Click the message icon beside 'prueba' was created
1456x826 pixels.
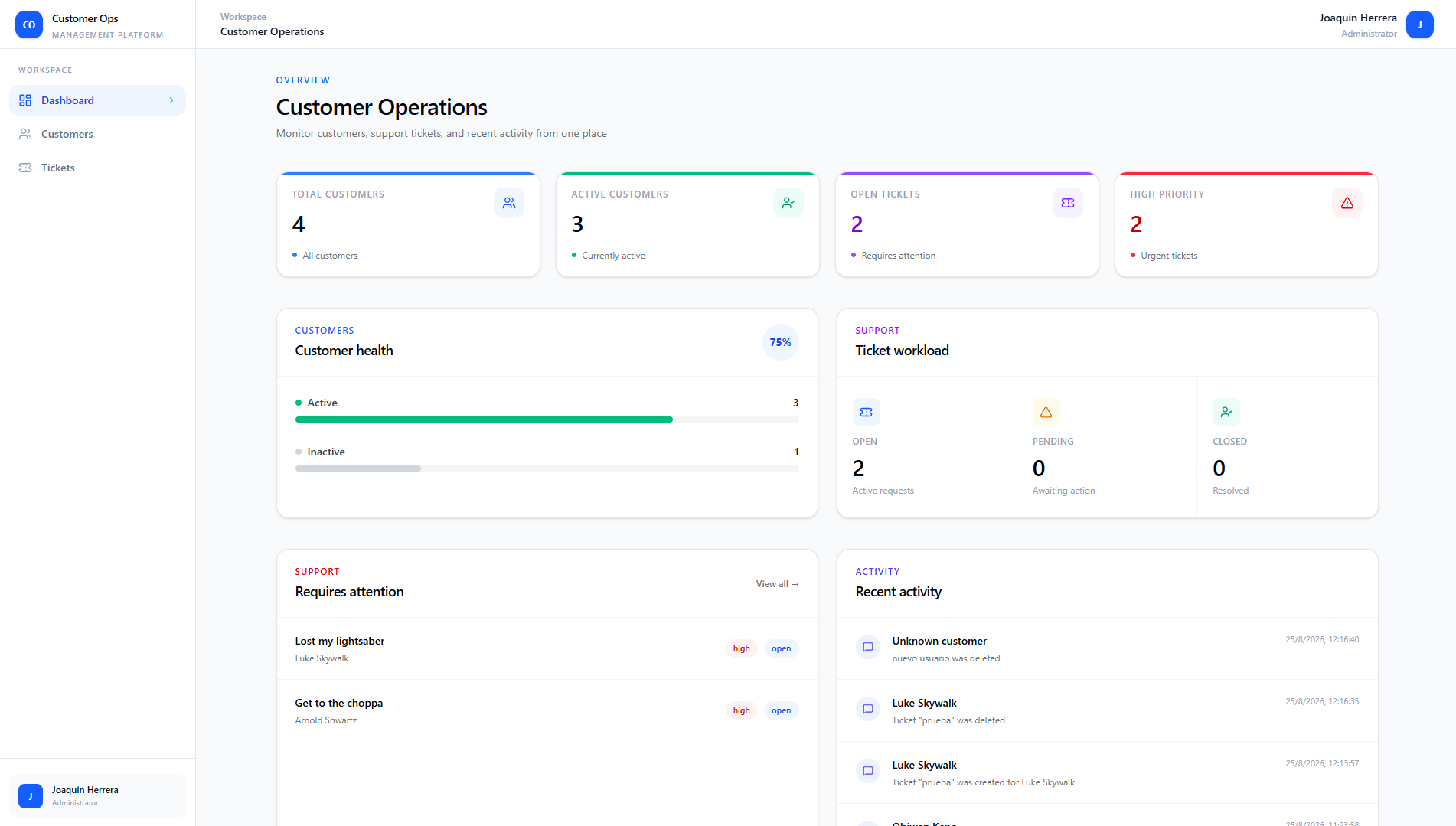coord(868,771)
